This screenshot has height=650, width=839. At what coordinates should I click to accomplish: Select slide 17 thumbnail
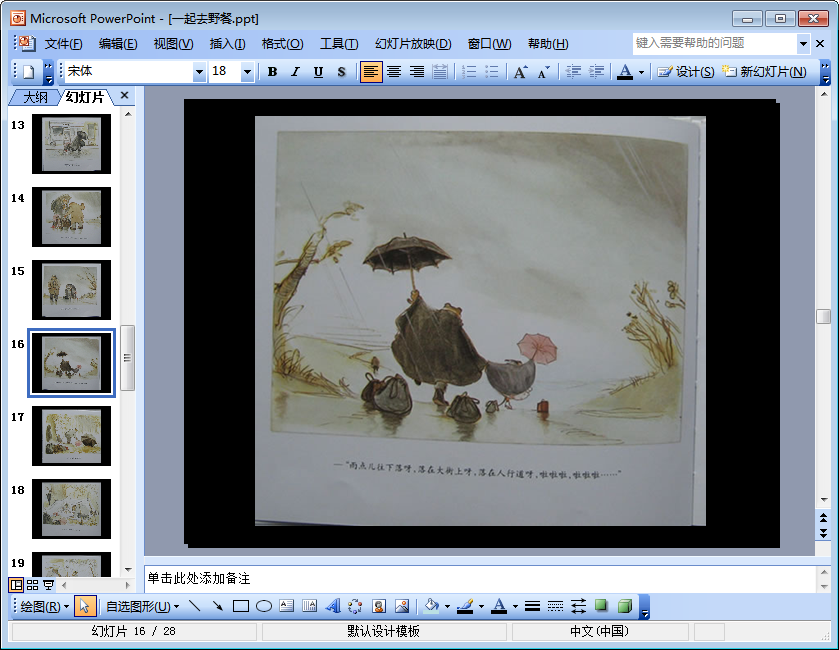pyautogui.click(x=71, y=436)
